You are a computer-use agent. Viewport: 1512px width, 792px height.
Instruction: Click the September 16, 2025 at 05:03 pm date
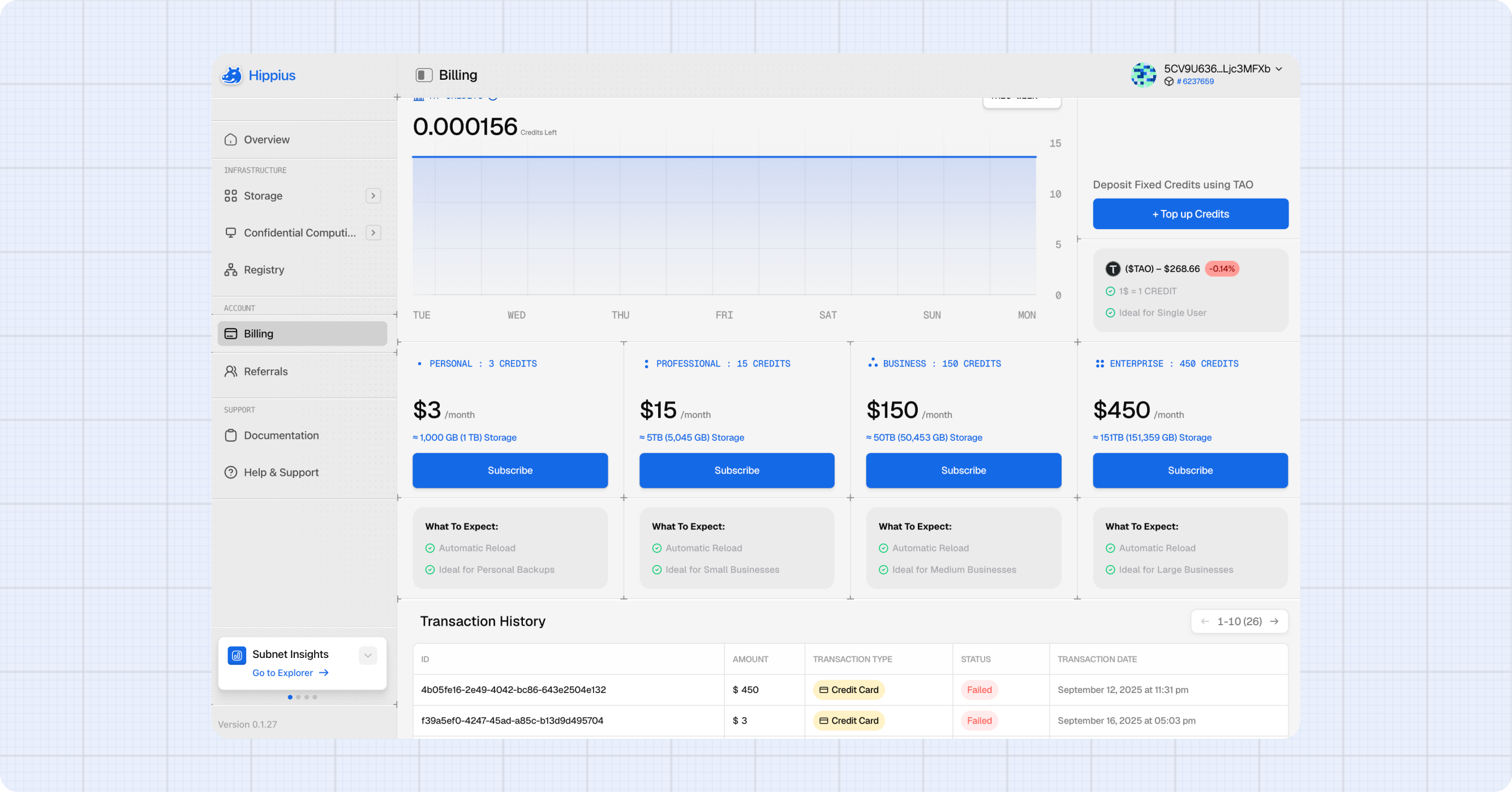click(1127, 720)
